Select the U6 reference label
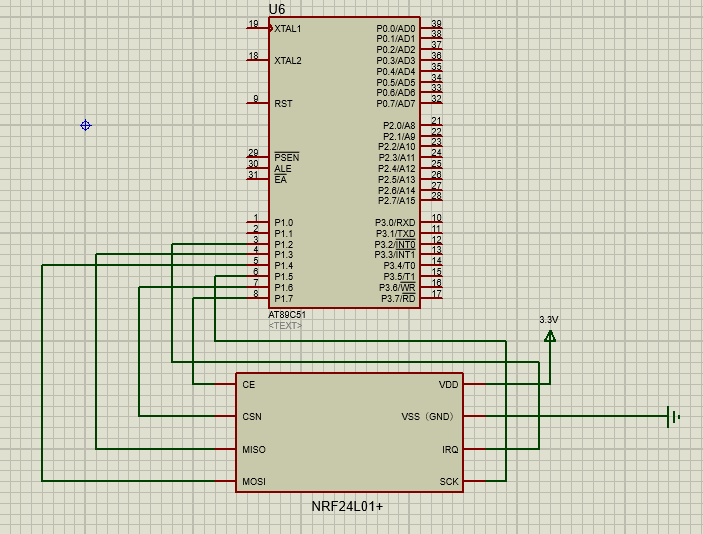The image size is (703, 534). tap(277, 9)
